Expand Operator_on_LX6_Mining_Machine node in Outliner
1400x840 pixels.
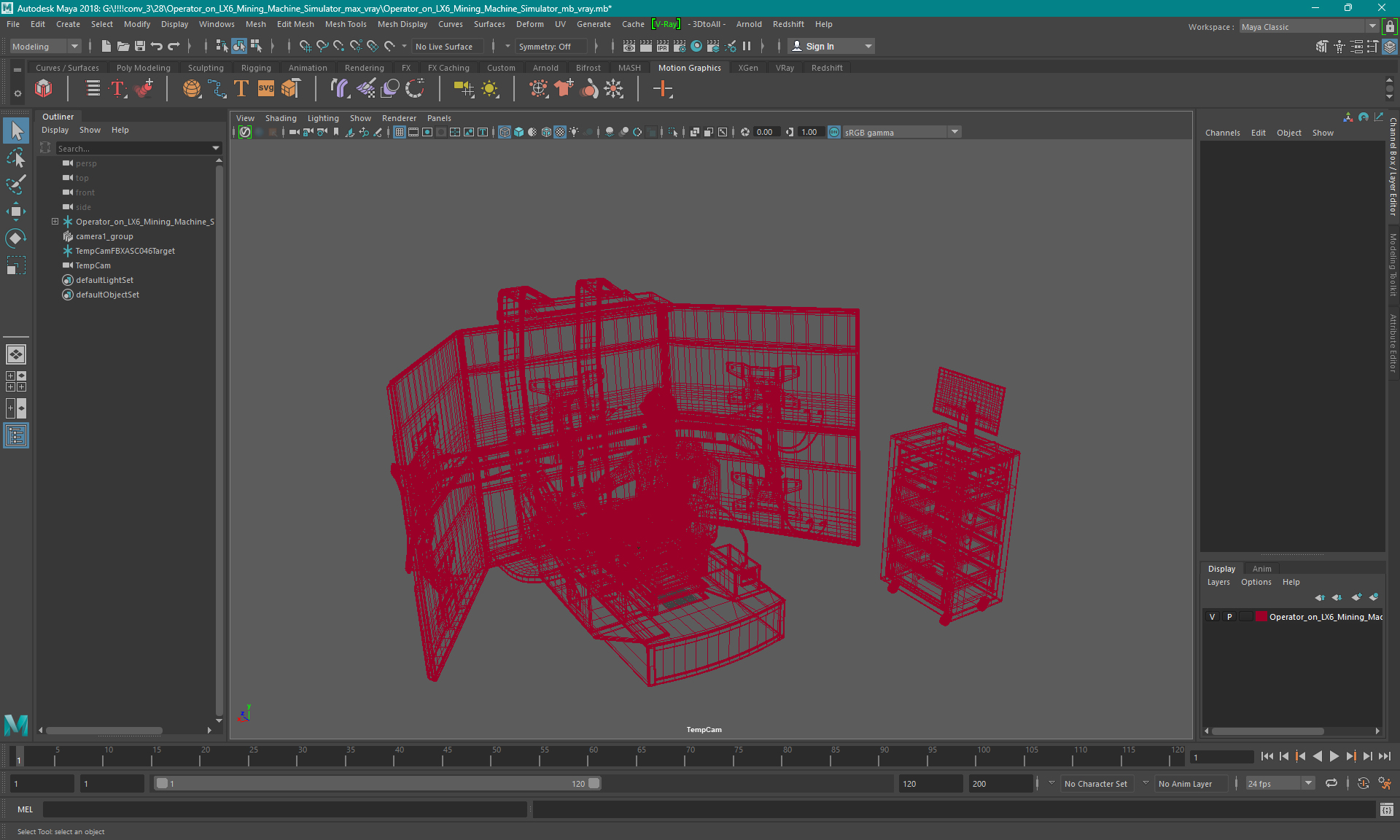coord(55,222)
